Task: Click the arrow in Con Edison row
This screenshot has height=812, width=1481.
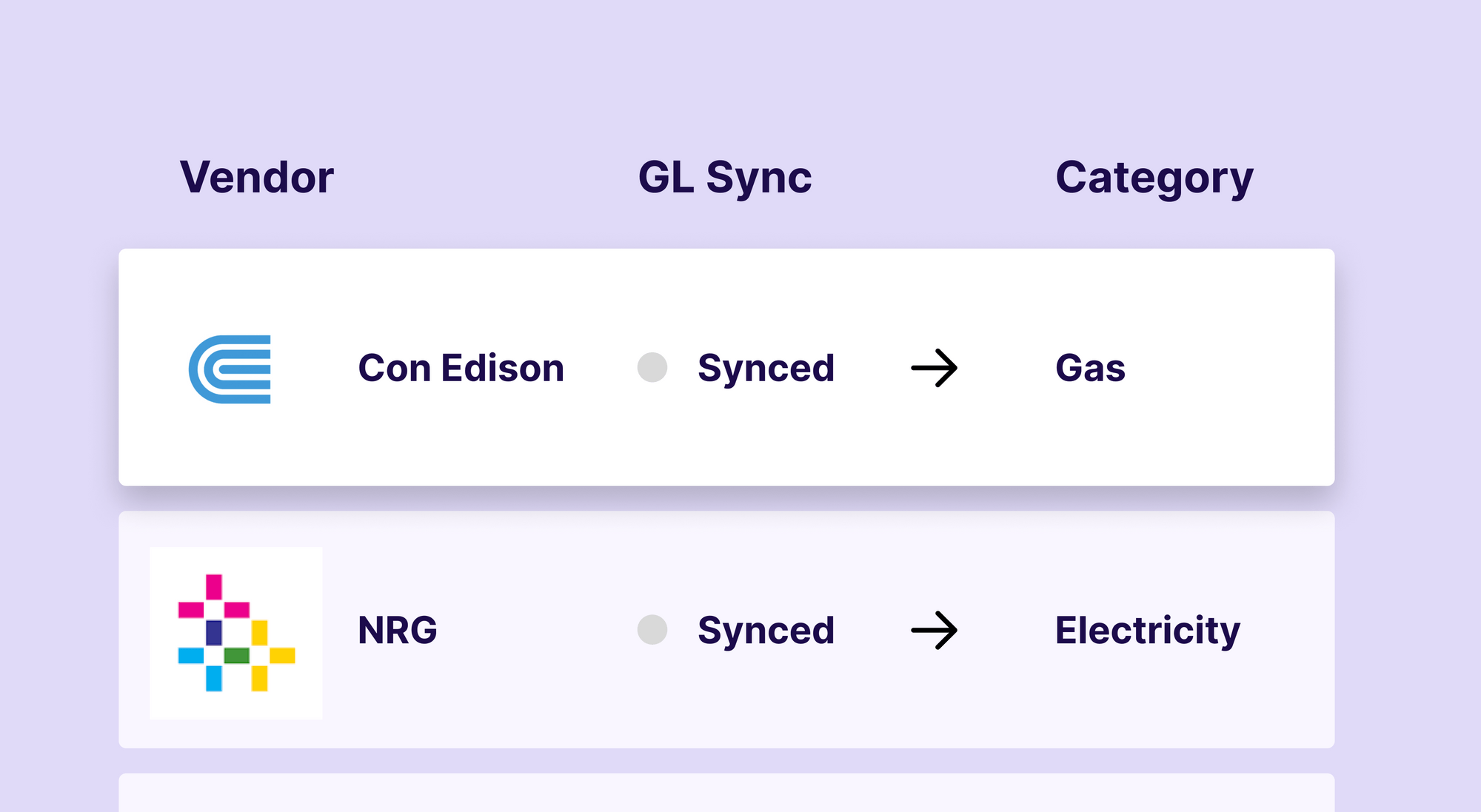Action: point(934,368)
